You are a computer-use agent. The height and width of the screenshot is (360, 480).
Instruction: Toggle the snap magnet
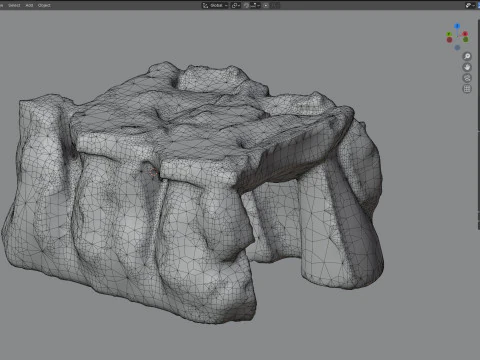[246, 5]
